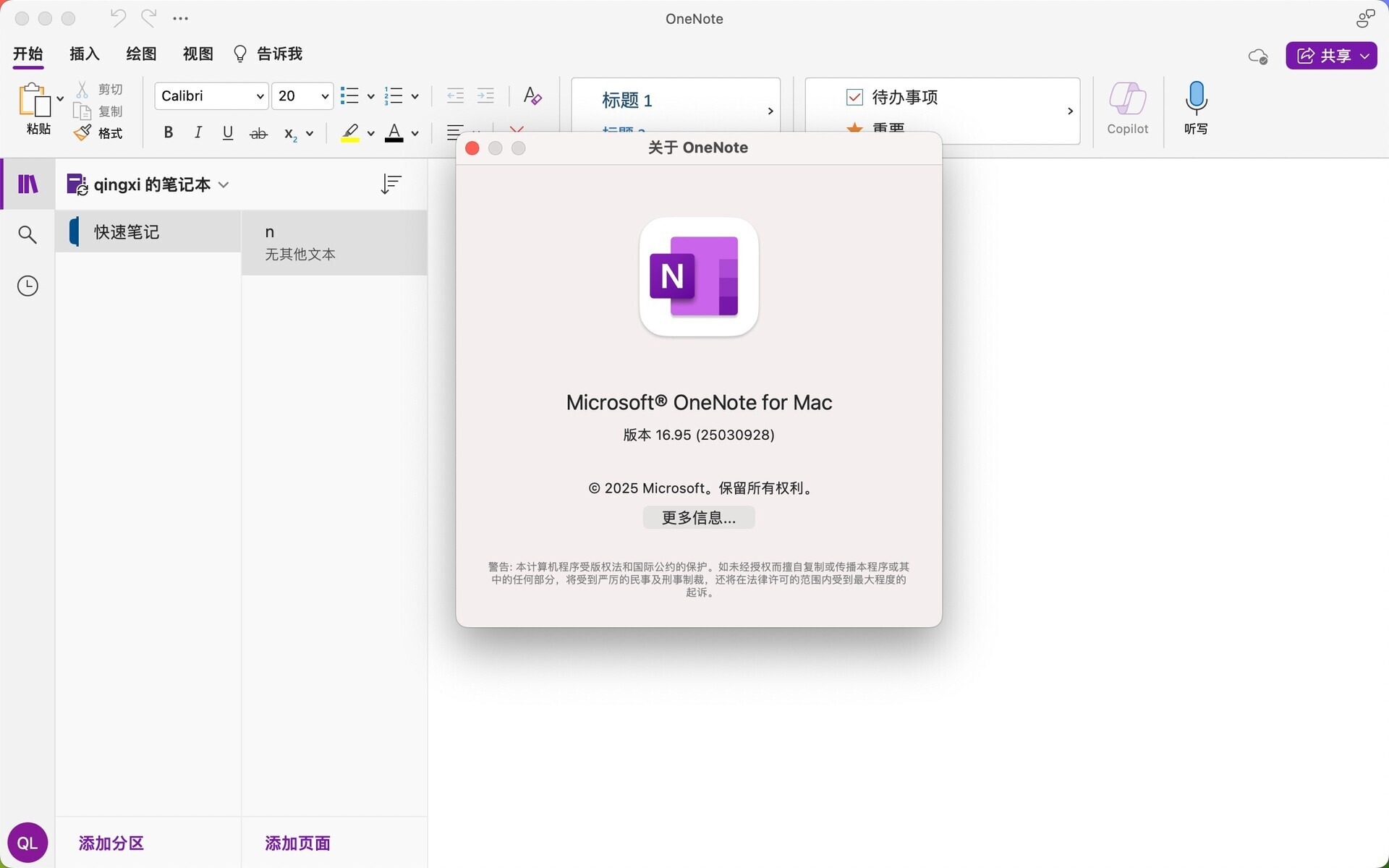Image resolution: width=1389 pixels, height=868 pixels.
Task: Expand numbered list style arrow
Action: tap(415, 96)
